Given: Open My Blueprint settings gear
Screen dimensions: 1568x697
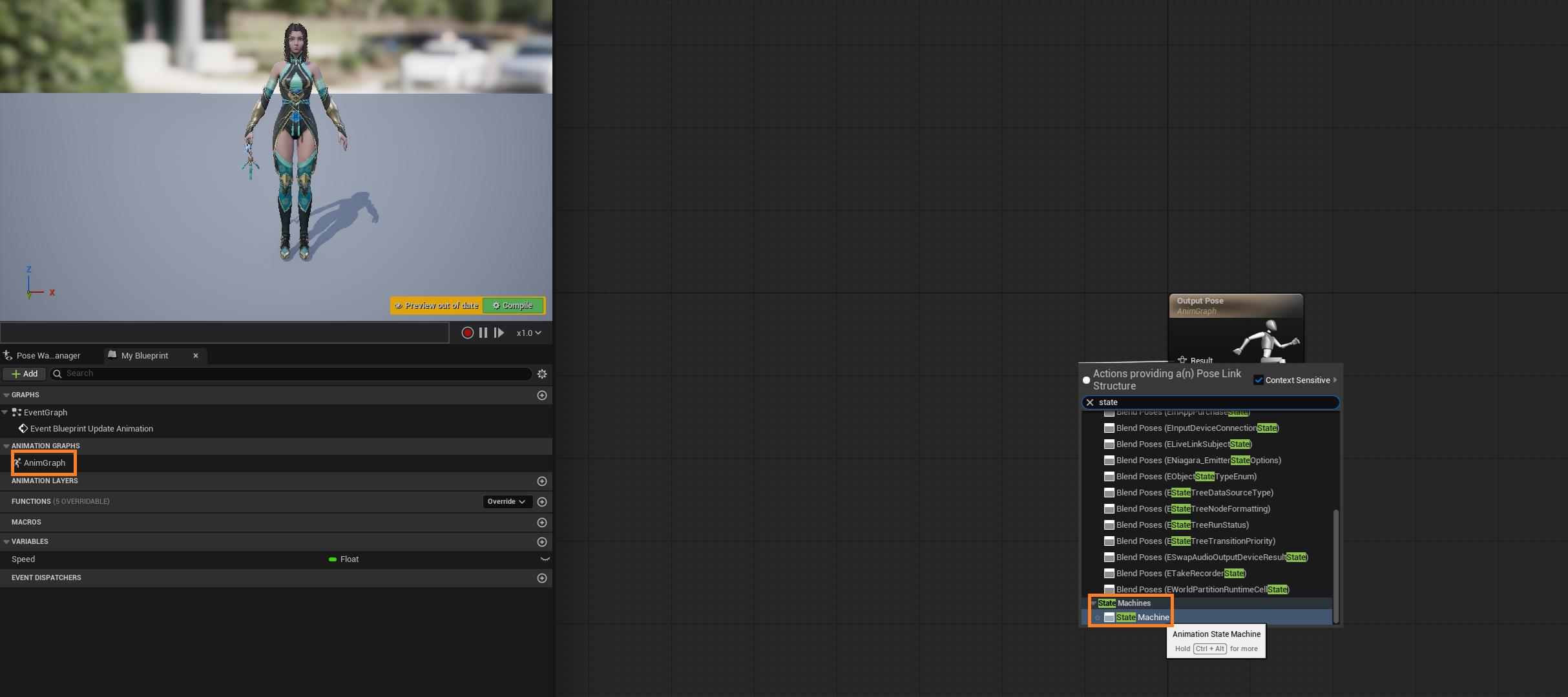Looking at the screenshot, I should [x=542, y=374].
